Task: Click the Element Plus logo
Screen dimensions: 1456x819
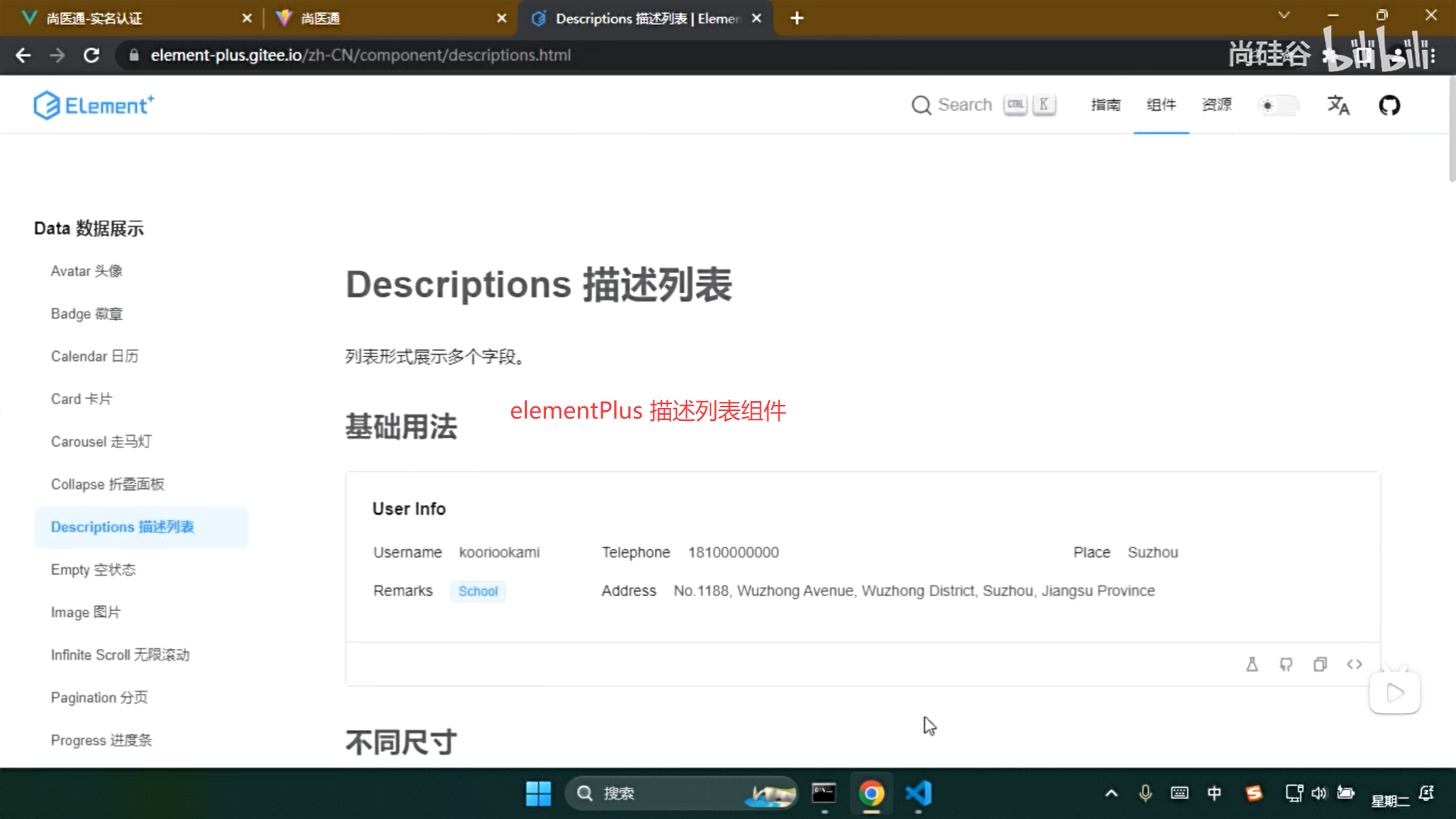Action: coord(93,105)
